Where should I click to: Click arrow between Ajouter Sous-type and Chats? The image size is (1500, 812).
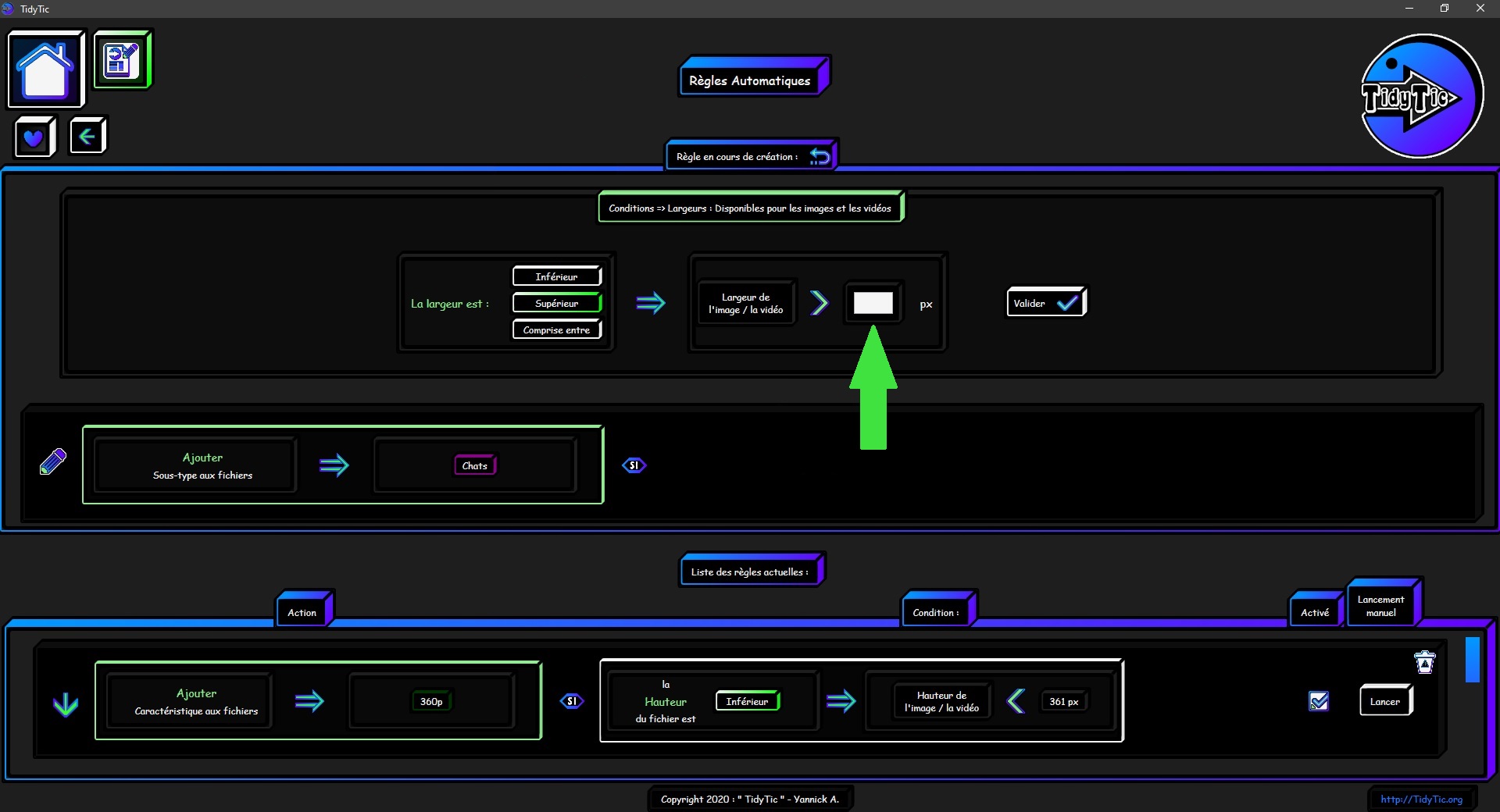(334, 465)
